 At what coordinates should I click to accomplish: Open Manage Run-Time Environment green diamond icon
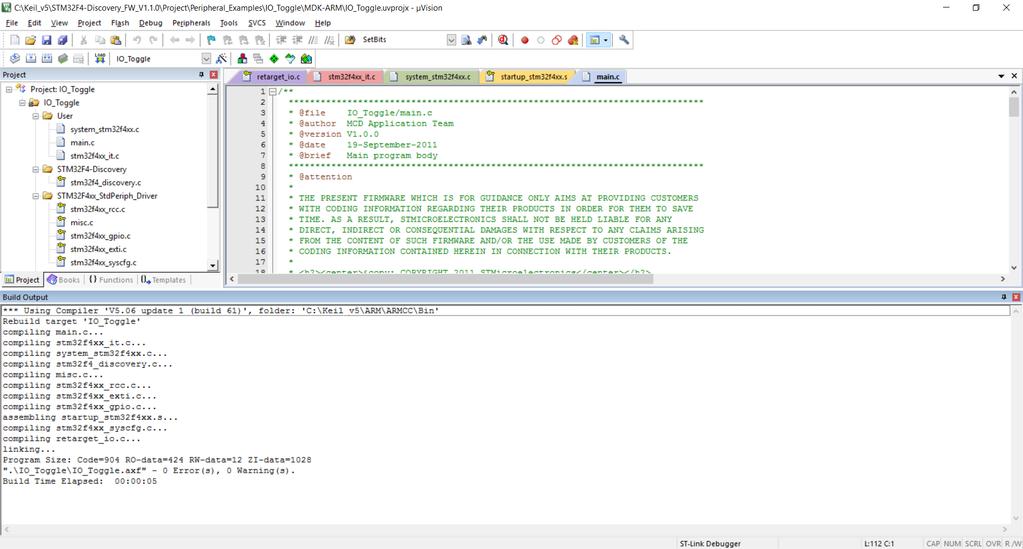pos(274,59)
